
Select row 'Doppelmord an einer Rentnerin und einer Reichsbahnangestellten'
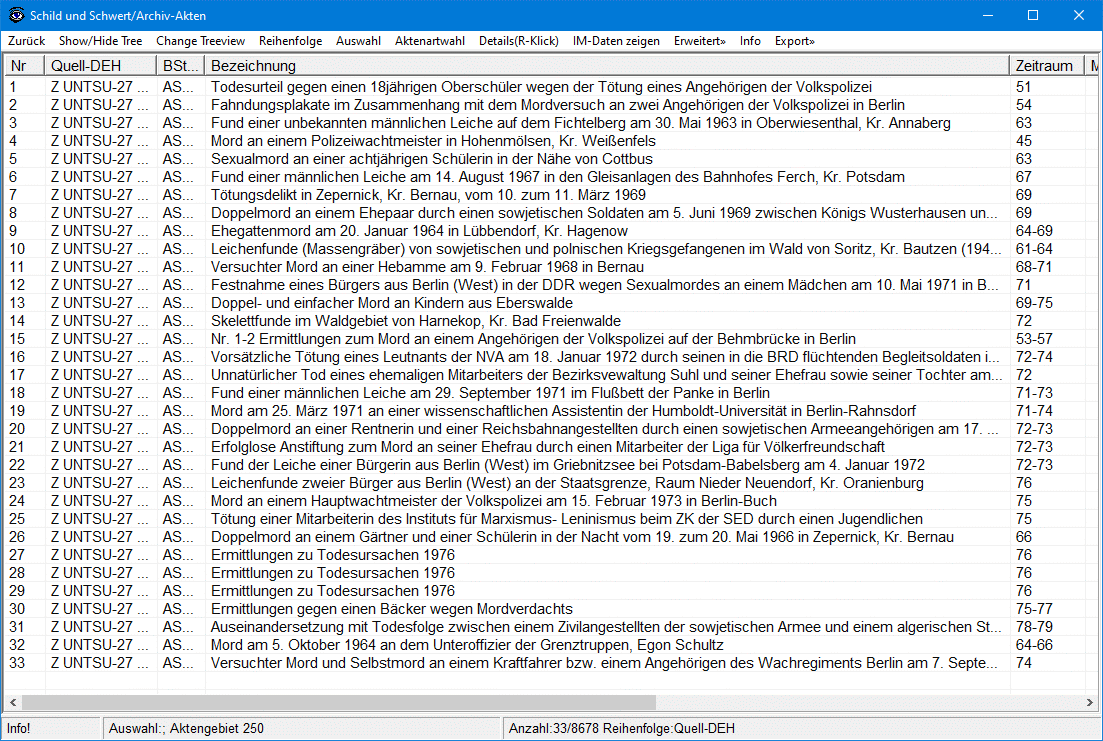pos(550,429)
